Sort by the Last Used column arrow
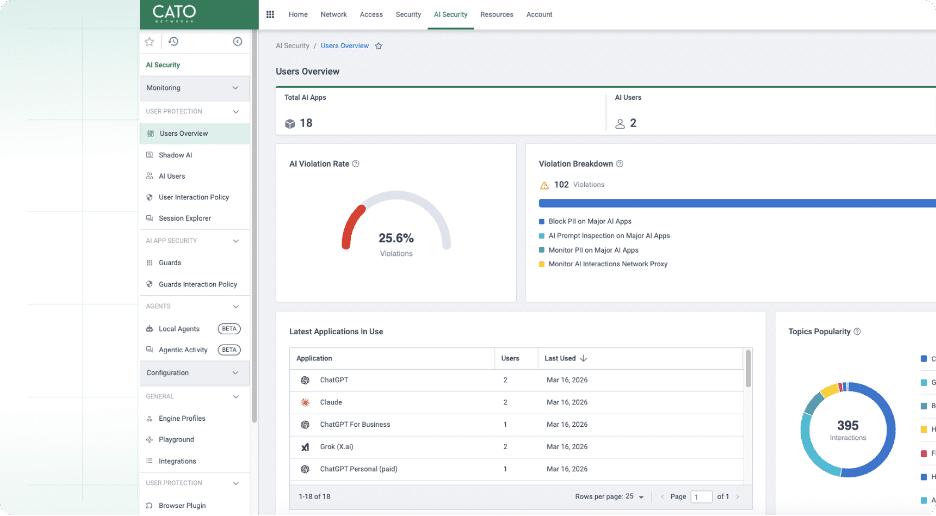 click(x=583, y=358)
